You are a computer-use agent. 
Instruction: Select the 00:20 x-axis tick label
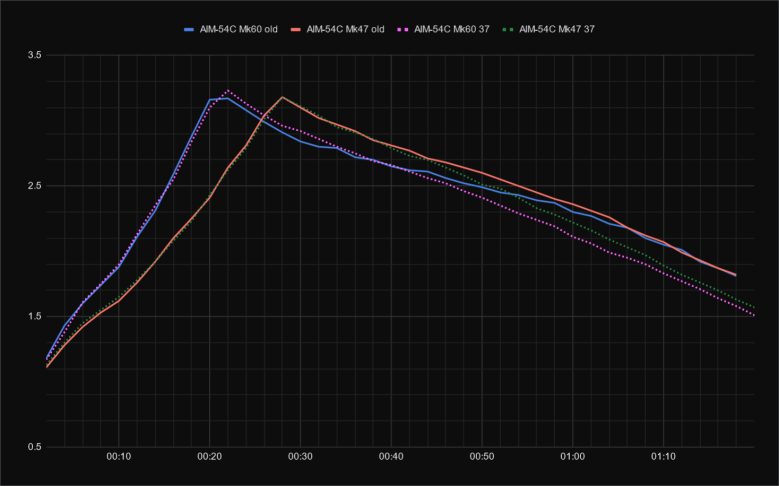(209, 457)
